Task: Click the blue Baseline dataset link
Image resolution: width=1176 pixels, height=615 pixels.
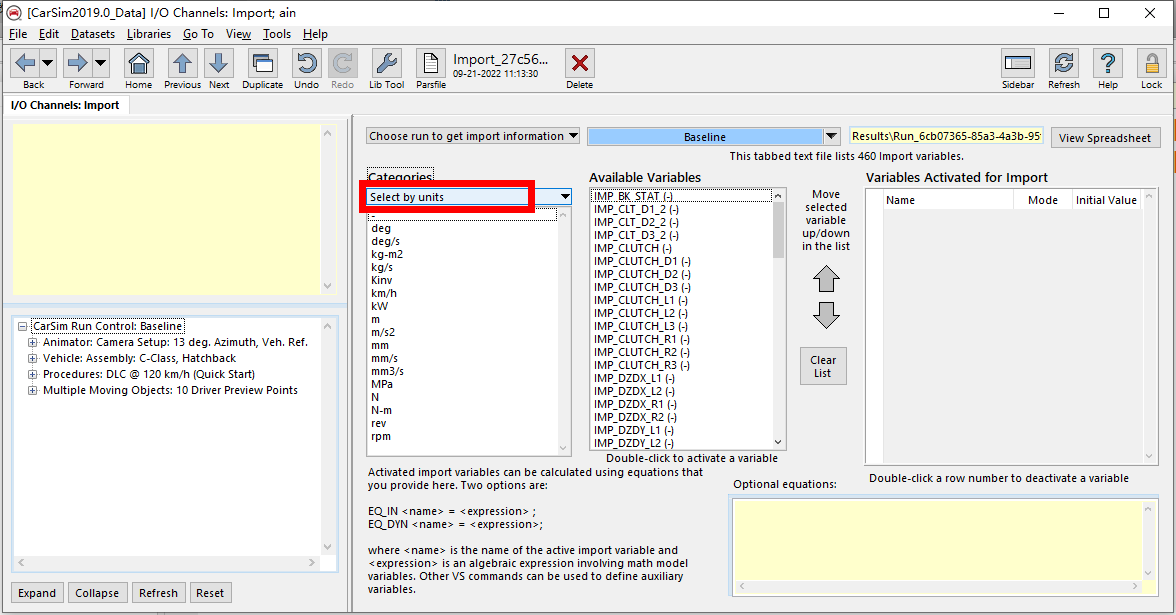Action: pyautogui.click(x=705, y=136)
